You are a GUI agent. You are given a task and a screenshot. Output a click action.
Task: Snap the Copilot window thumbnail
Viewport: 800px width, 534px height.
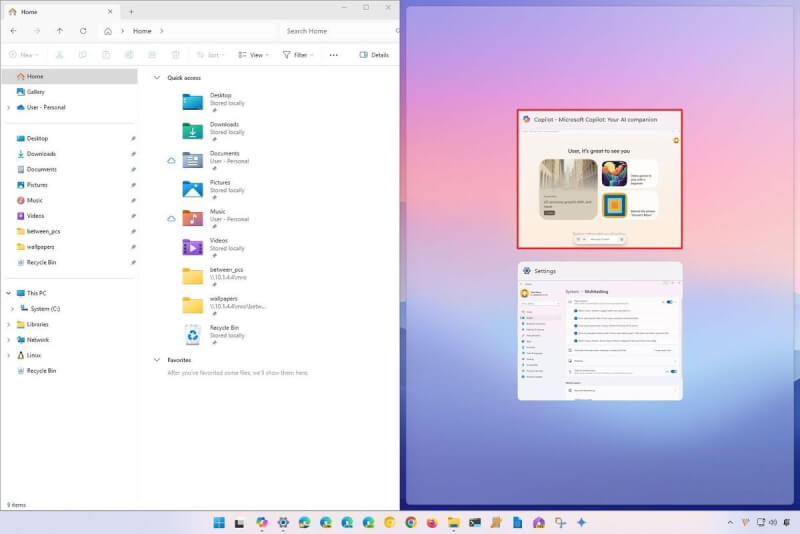point(599,179)
